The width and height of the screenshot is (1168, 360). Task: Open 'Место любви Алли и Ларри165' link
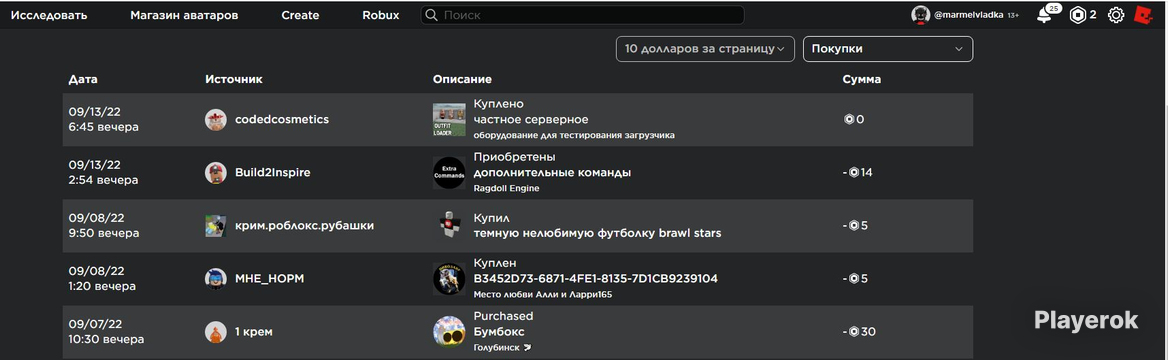[543, 294]
